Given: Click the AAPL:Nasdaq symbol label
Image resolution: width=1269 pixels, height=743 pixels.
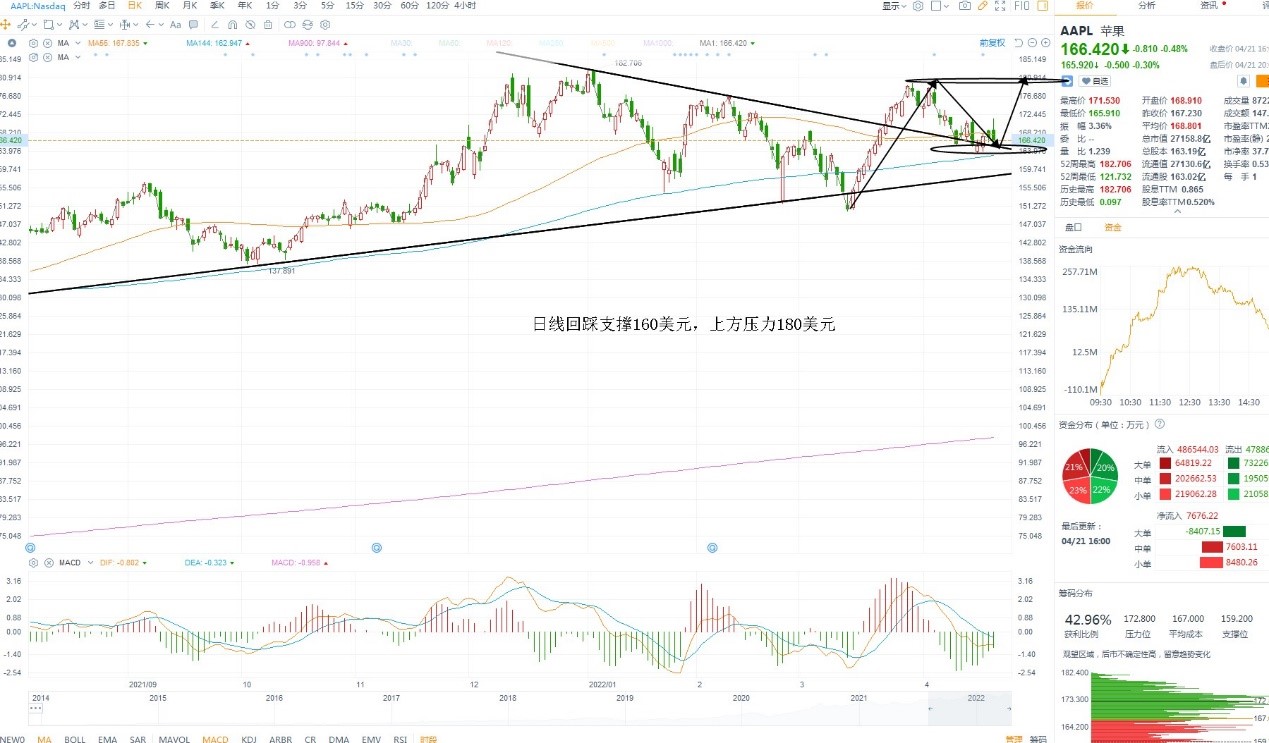Looking at the screenshot, I should (38, 6).
